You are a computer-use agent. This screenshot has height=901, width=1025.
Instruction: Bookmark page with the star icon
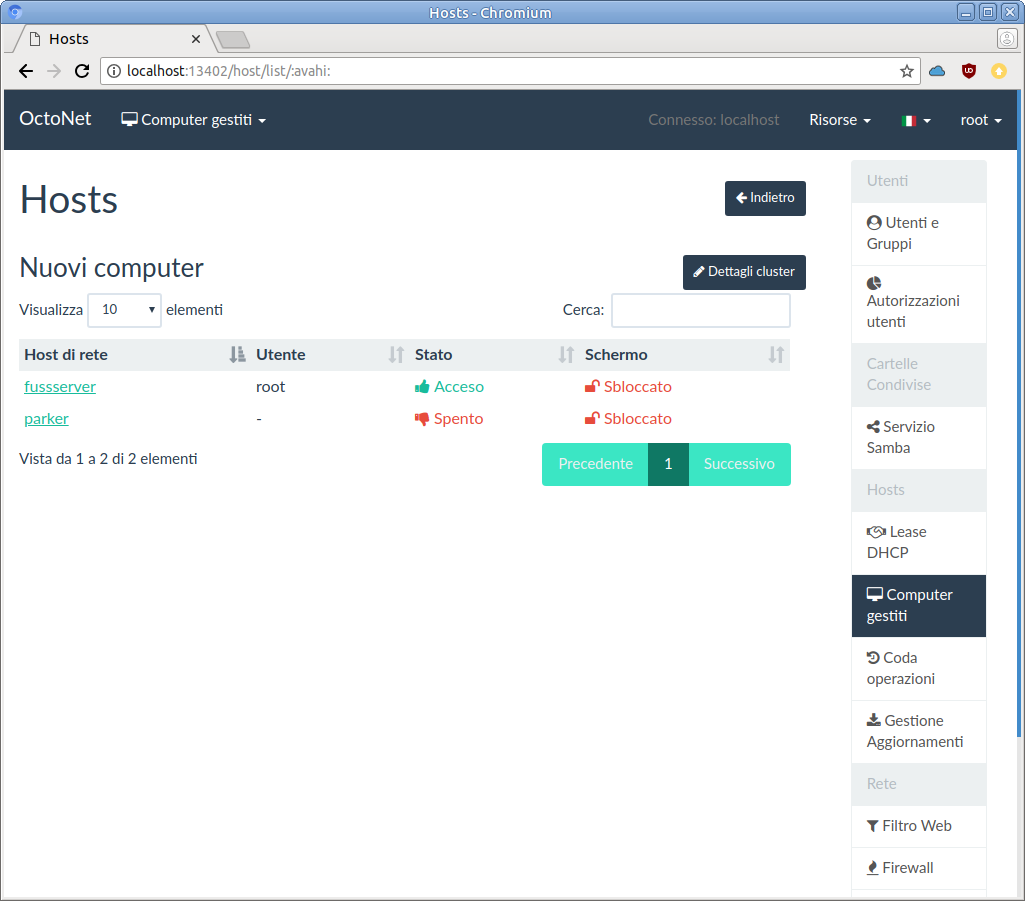[907, 71]
